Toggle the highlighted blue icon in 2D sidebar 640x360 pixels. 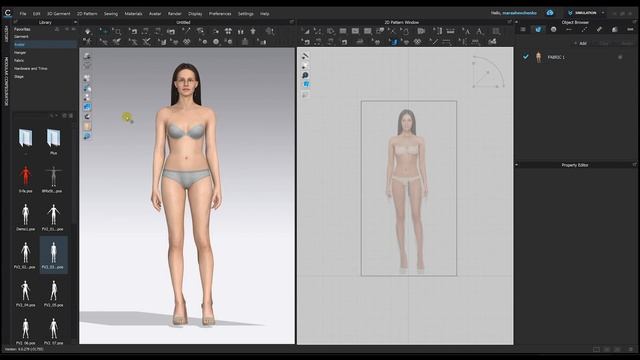pos(306,84)
